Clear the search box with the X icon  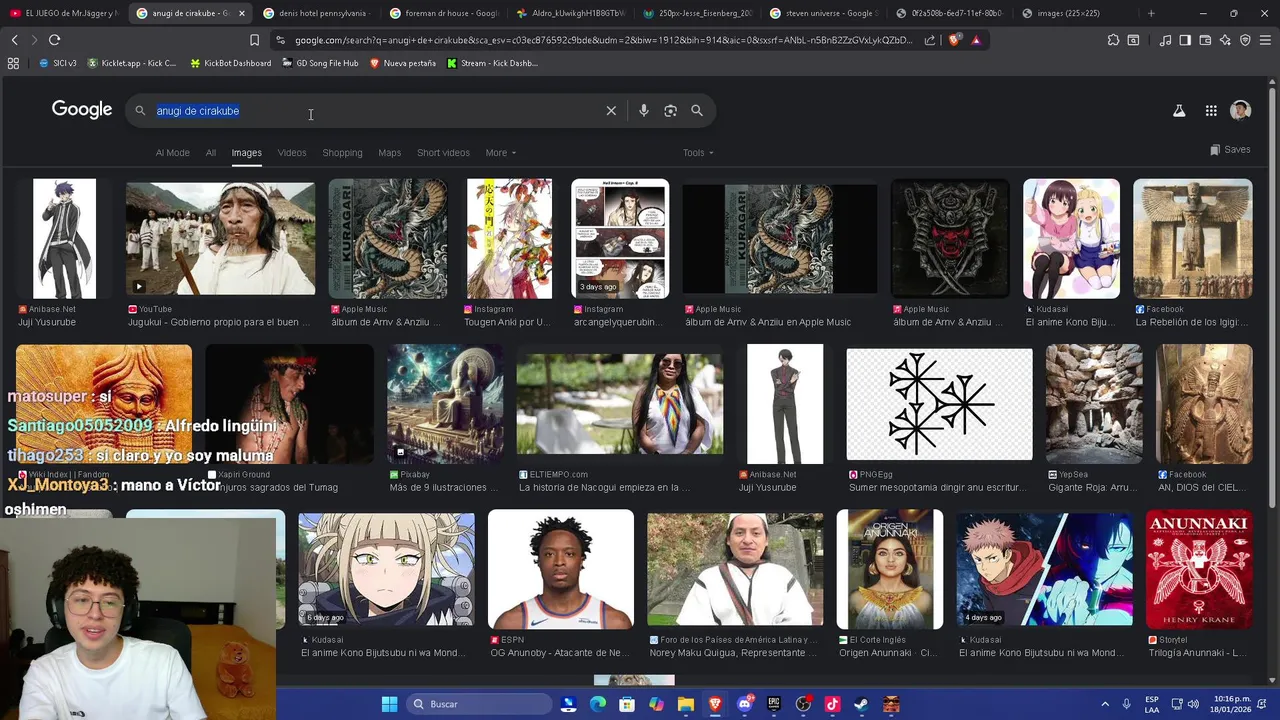point(611,111)
